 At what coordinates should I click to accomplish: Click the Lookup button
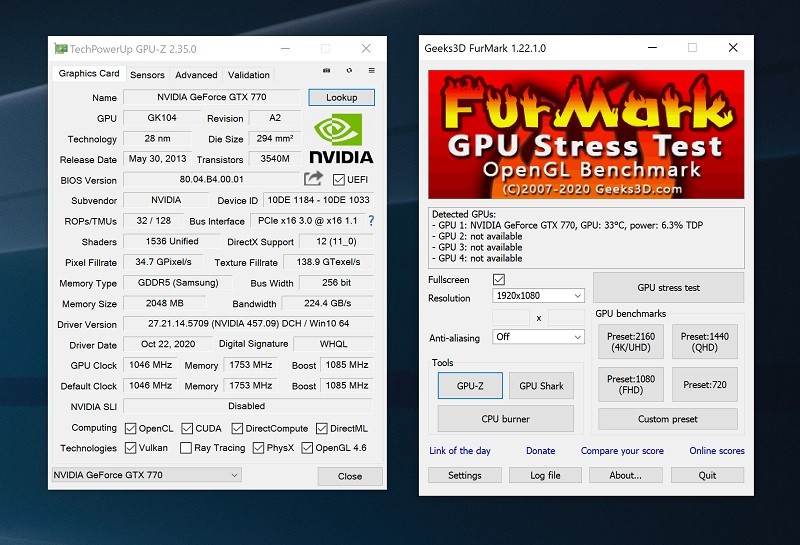341,98
